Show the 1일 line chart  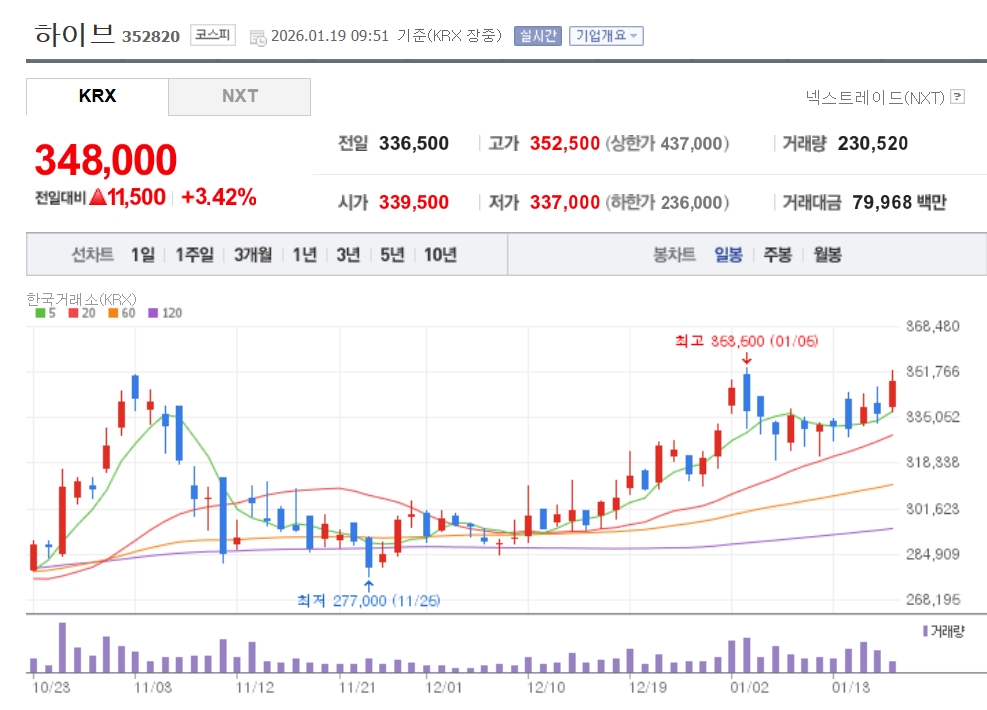coord(143,255)
